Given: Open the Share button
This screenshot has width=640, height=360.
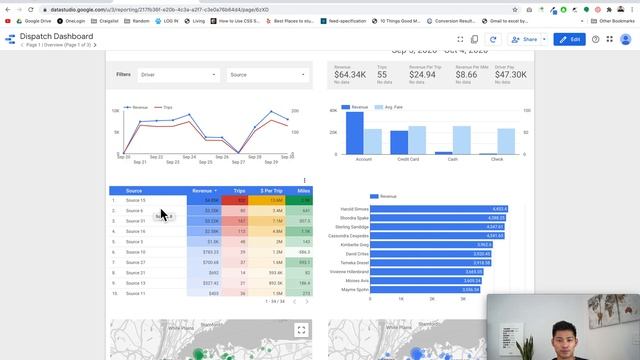Looking at the screenshot, I should pos(524,39).
